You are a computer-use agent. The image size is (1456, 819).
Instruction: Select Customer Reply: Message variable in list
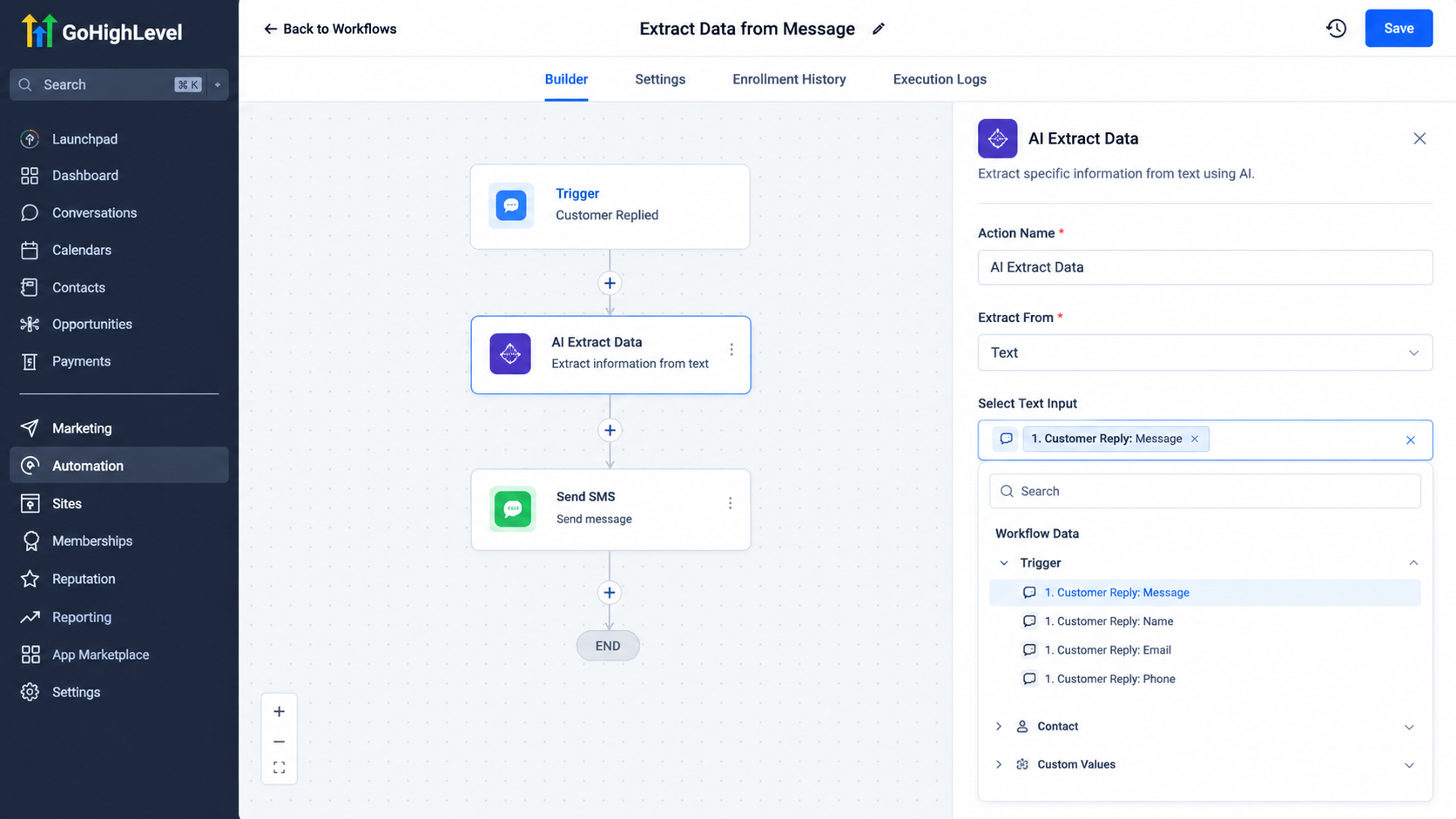1205,593
